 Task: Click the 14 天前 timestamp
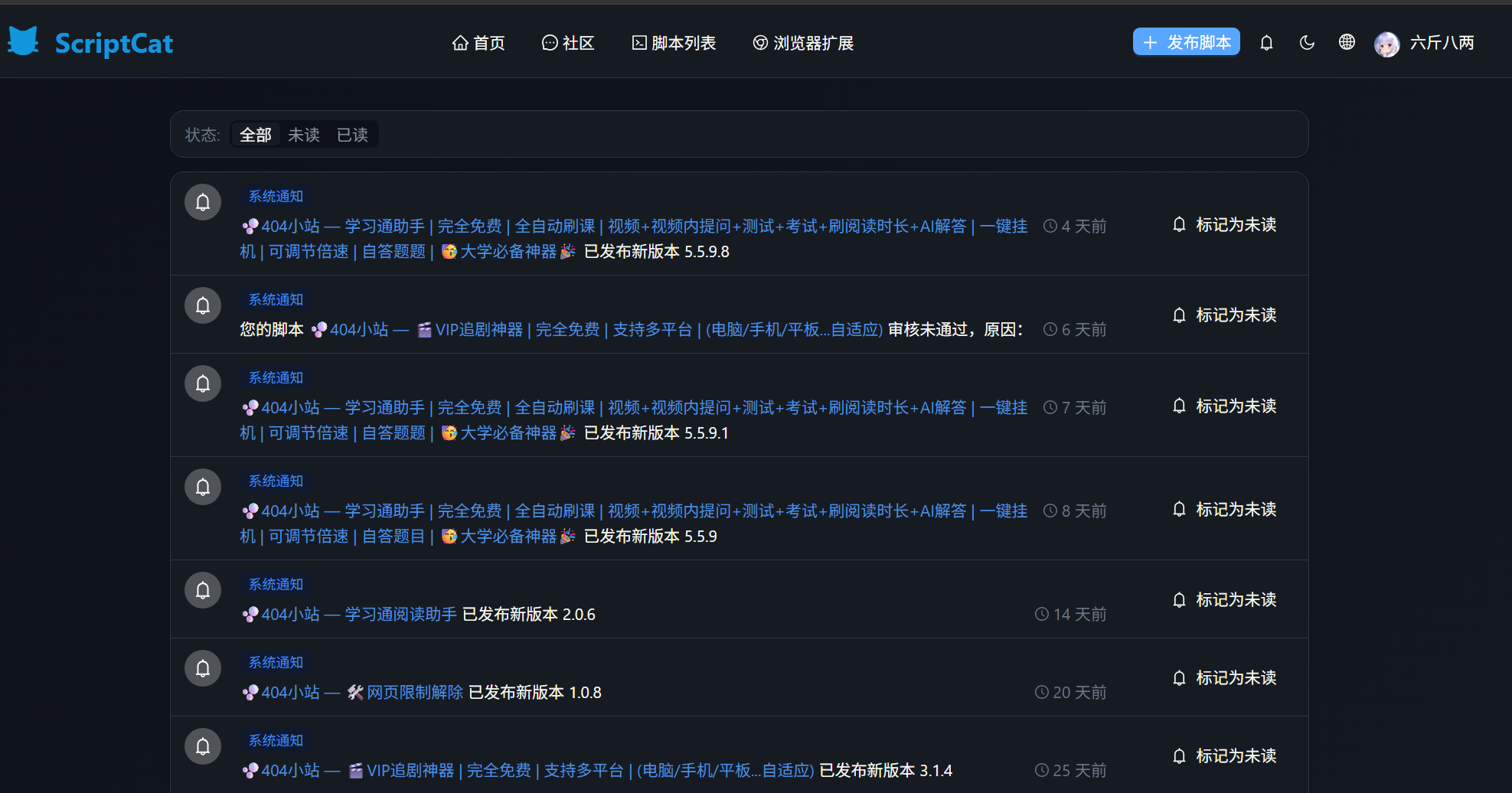point(1071,614)
